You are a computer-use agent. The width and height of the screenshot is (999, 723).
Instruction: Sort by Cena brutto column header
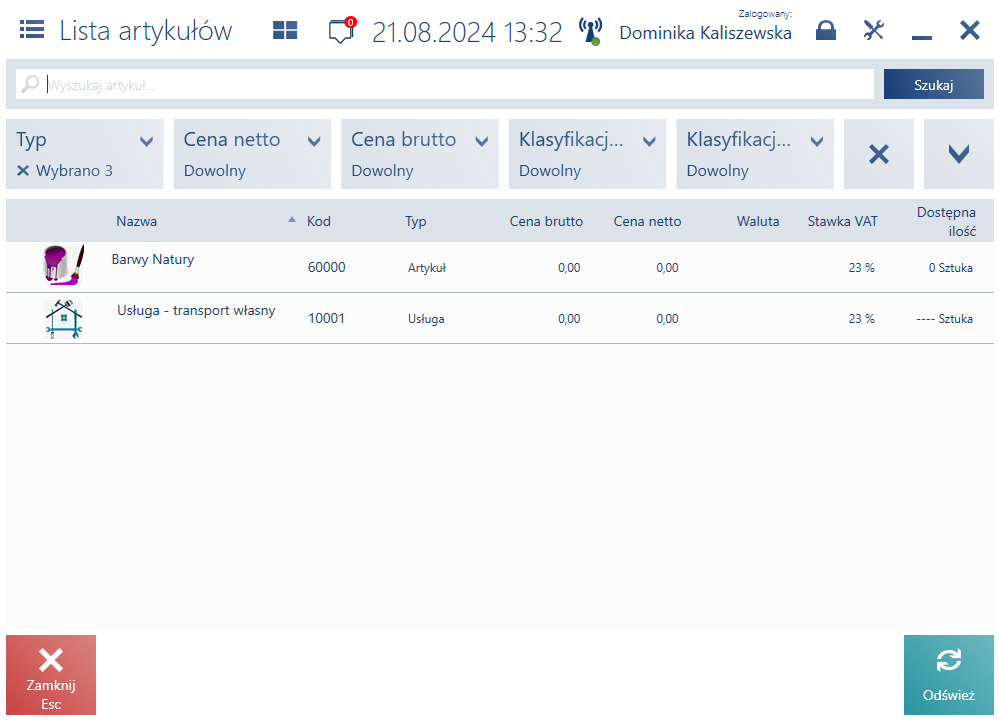546,221
